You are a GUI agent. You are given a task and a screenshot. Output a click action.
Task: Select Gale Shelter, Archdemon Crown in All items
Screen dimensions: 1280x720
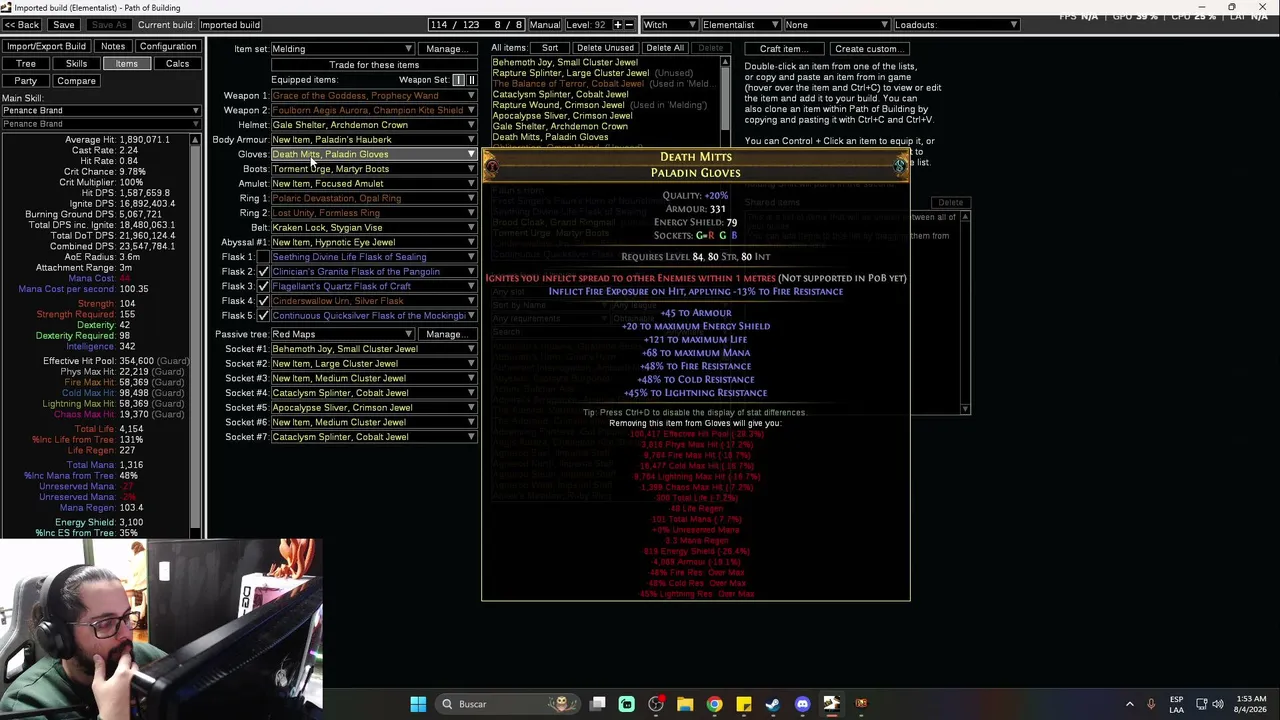560,126
